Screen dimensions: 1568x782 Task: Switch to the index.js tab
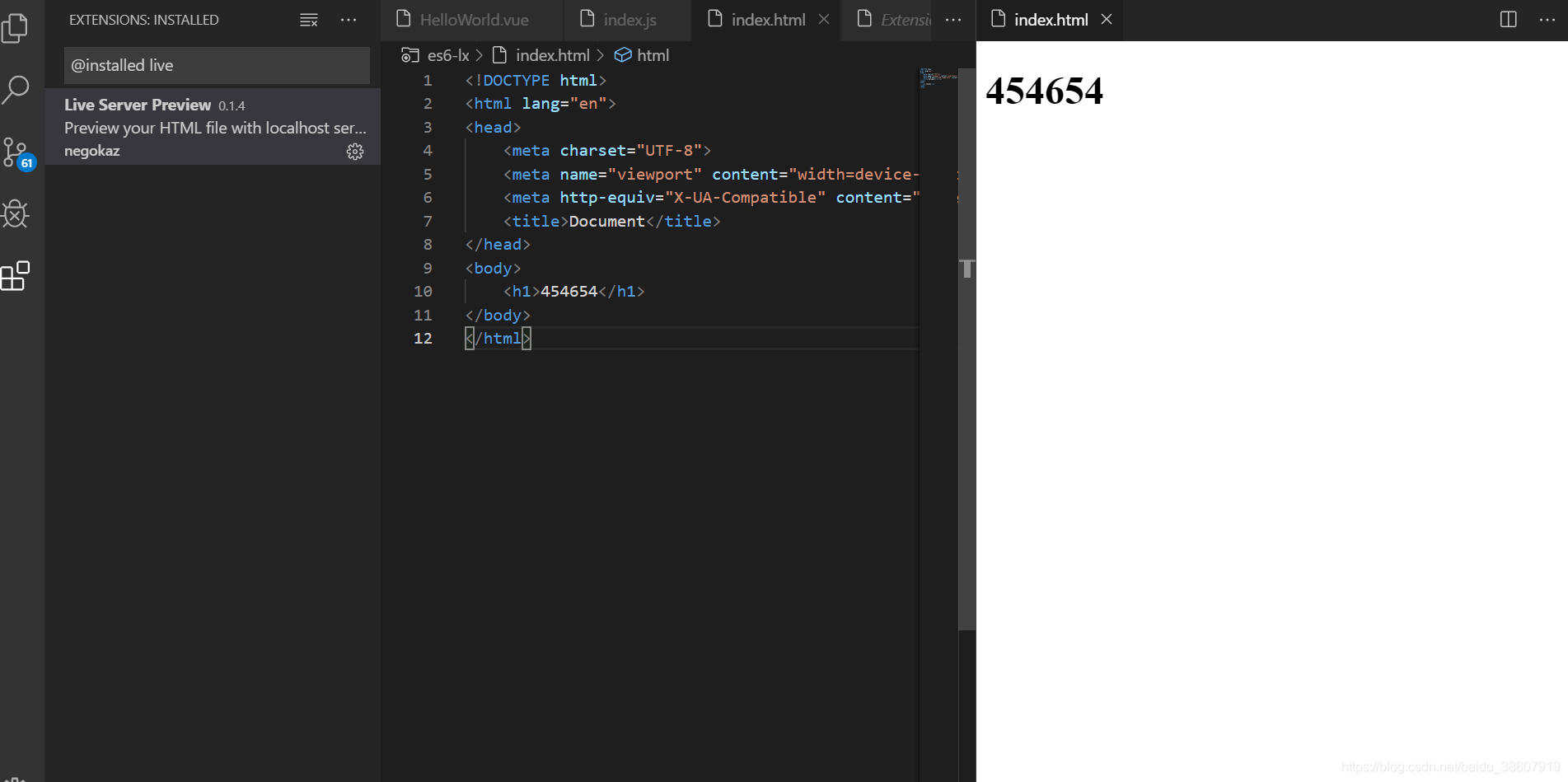coord(629,19)
